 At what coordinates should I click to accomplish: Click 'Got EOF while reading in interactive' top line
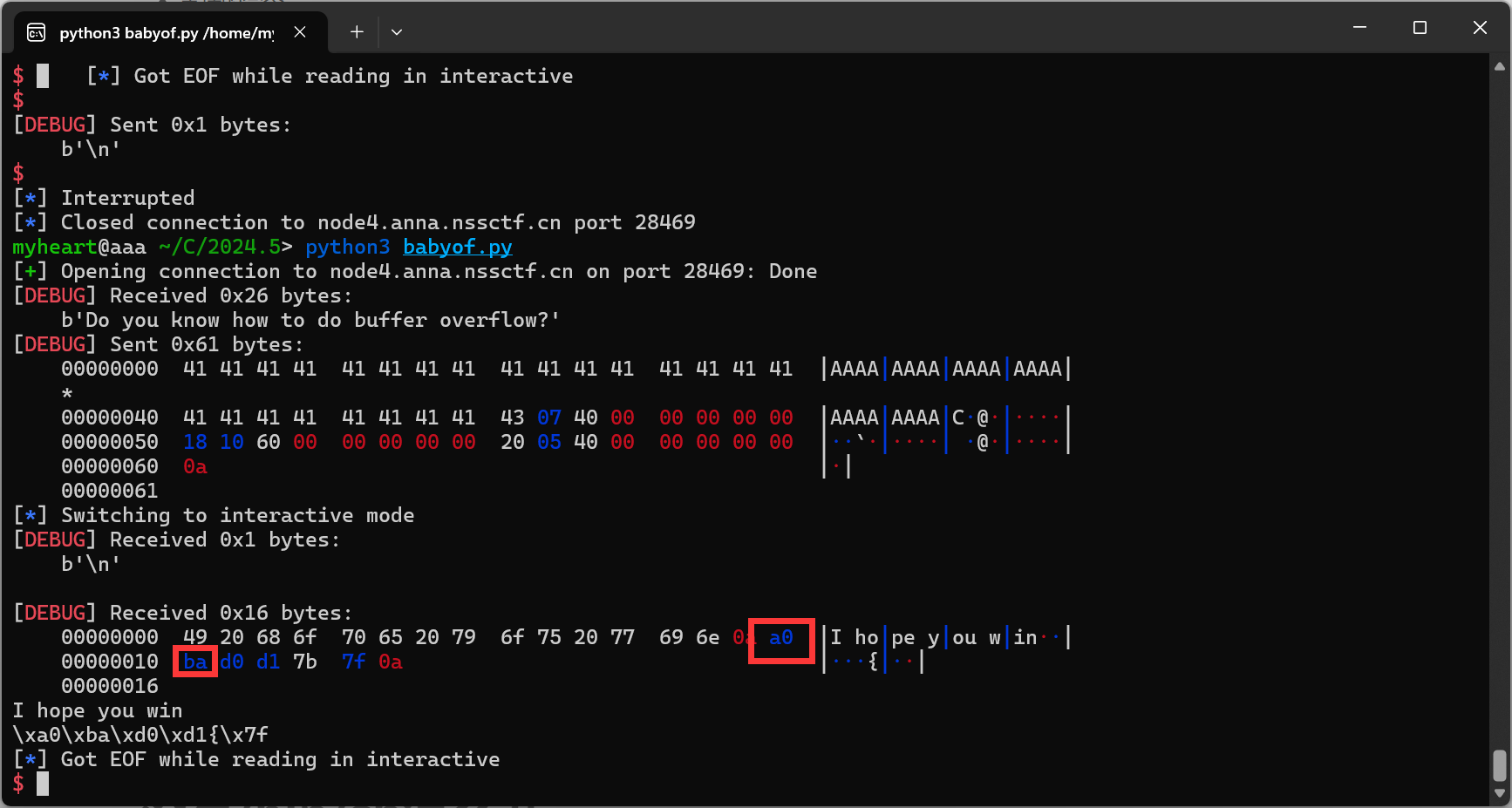coord(330,76)
